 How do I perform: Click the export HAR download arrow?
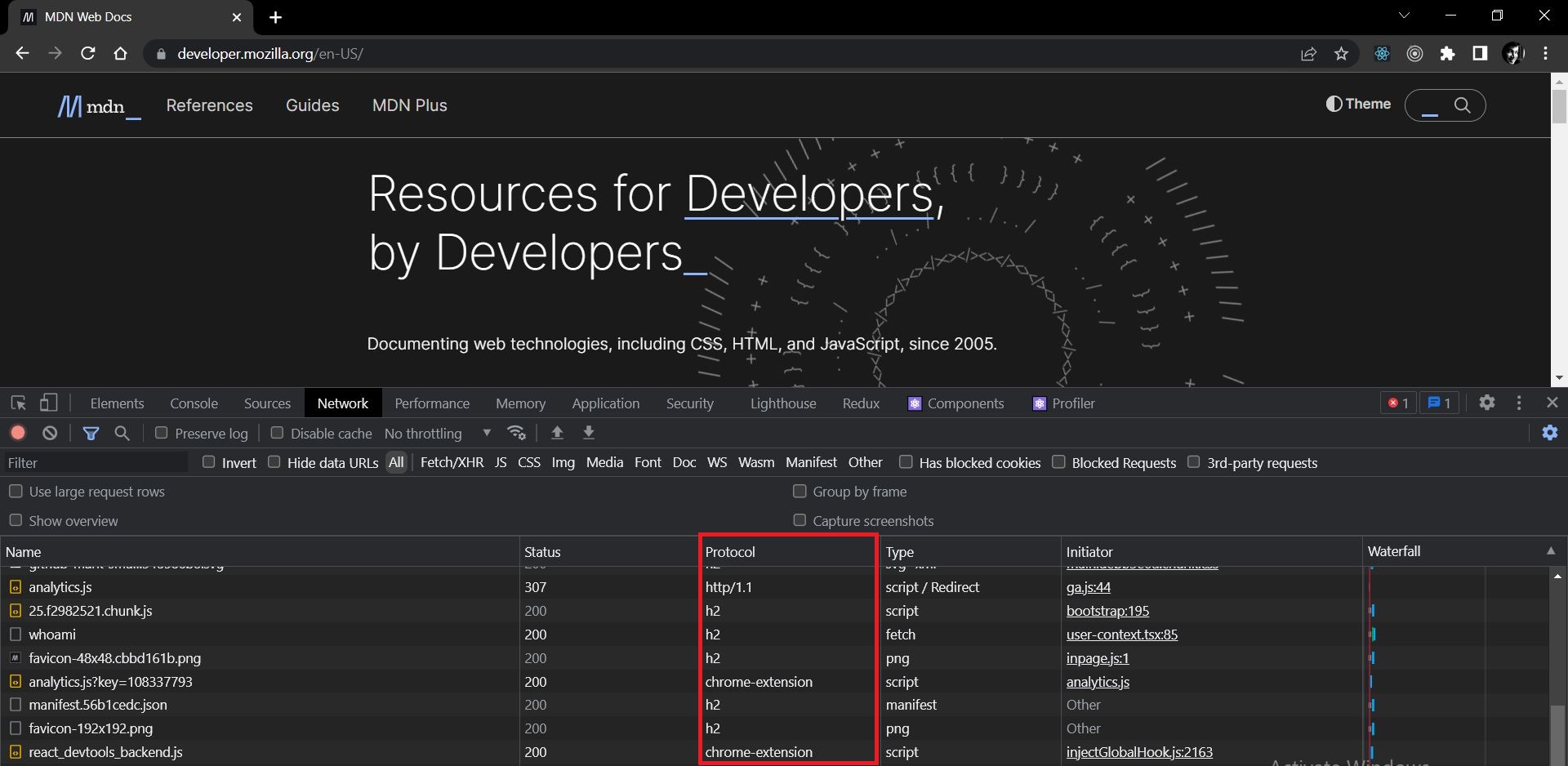coord(589,433)
